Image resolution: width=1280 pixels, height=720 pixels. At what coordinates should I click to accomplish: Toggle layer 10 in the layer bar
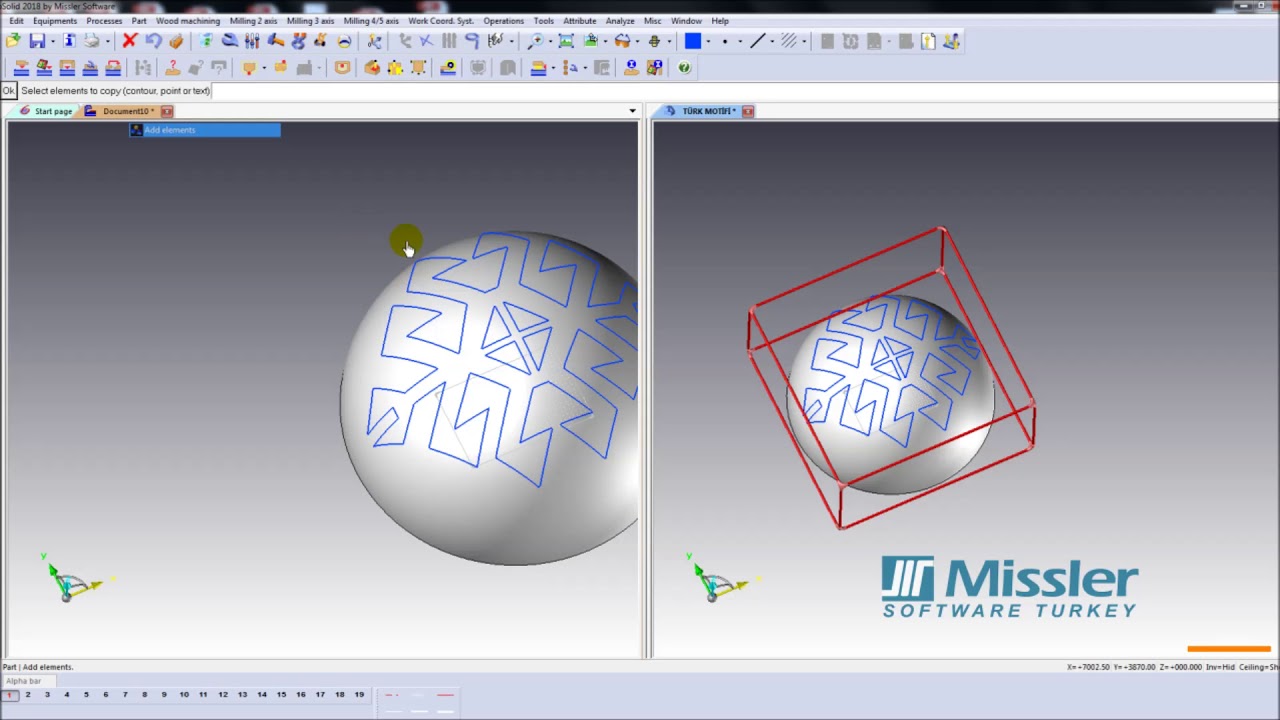tap(184, 695)
